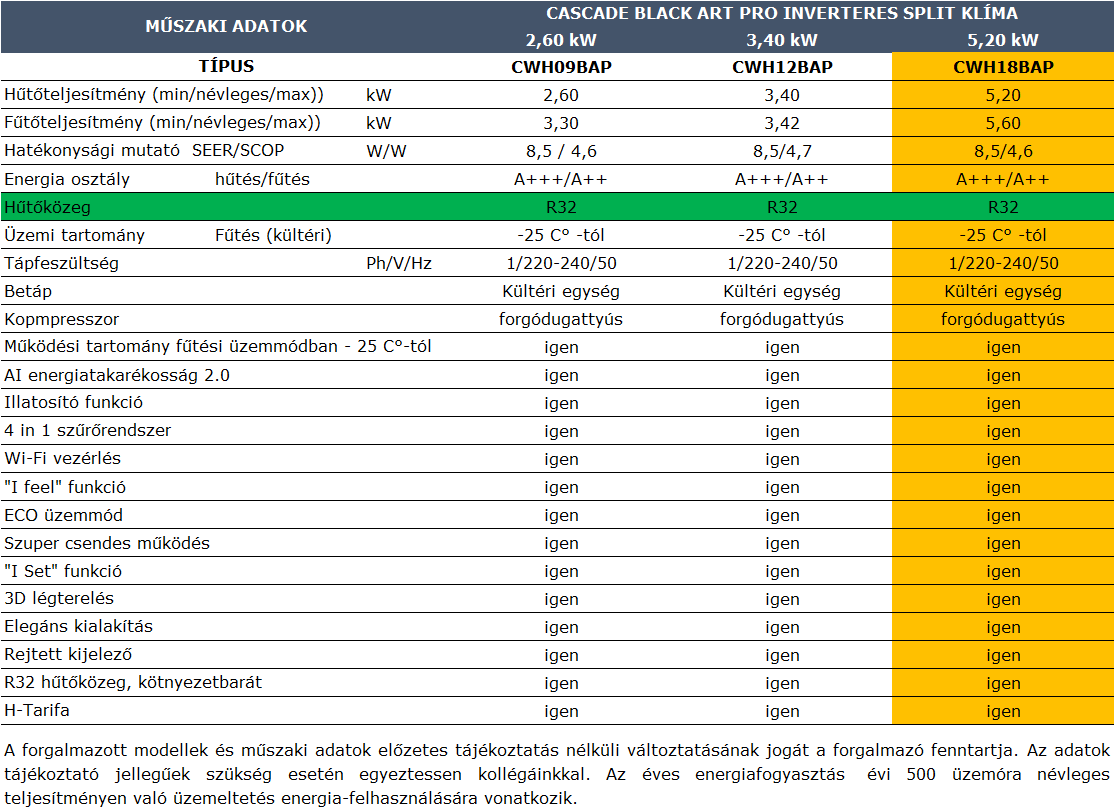Click the 5,20 kW column heading
The width and height of the screenshot is (1114, 809).
1002,40
